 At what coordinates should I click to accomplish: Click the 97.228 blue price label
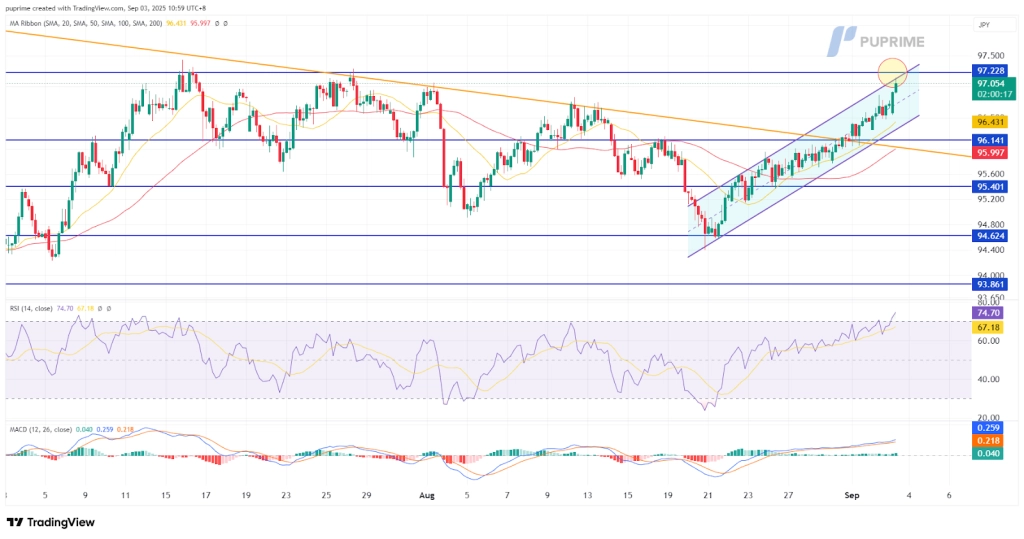[x=995, y=72]
